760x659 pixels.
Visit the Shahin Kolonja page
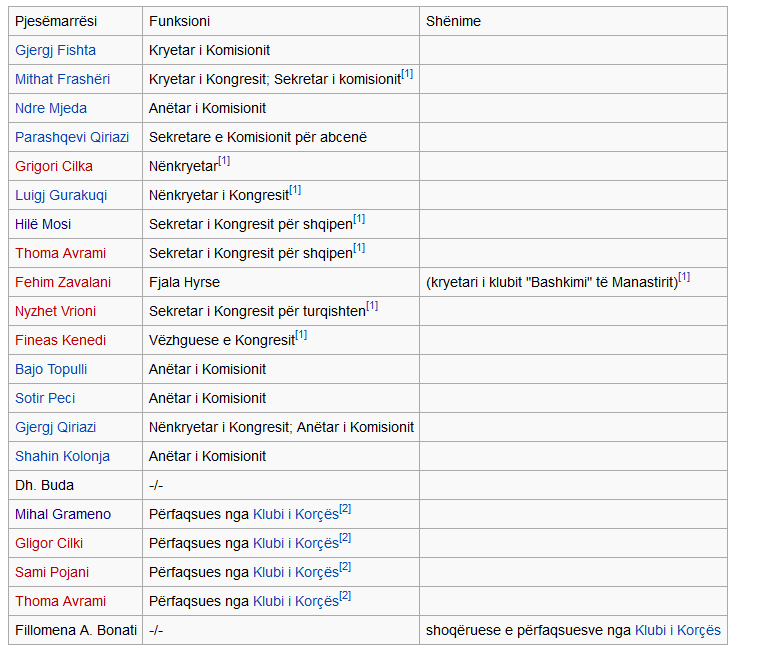click(62, 456)
